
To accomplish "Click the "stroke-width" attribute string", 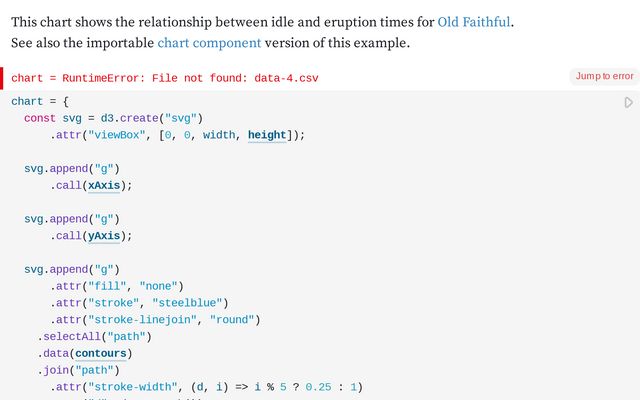I will pos(131,387).
